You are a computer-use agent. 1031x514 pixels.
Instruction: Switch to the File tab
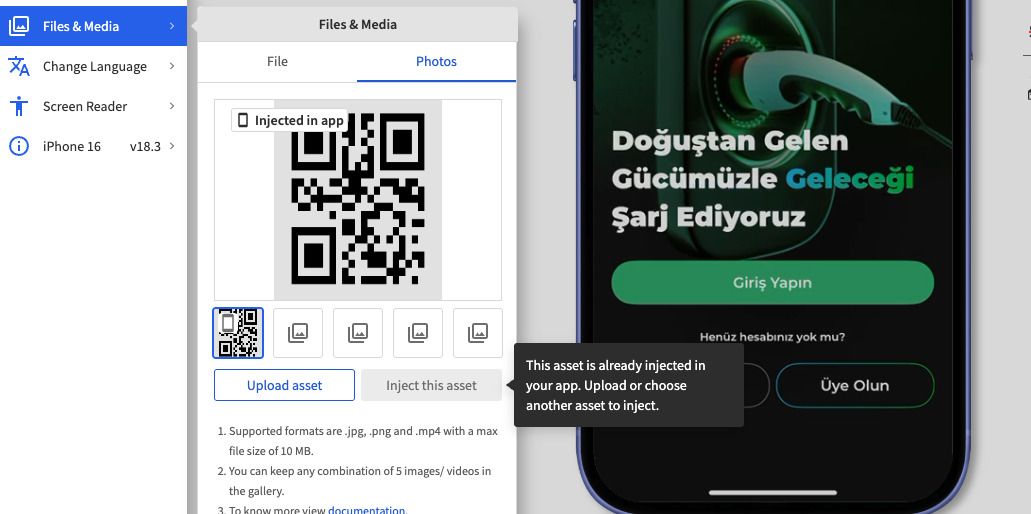tap(277, 62)
